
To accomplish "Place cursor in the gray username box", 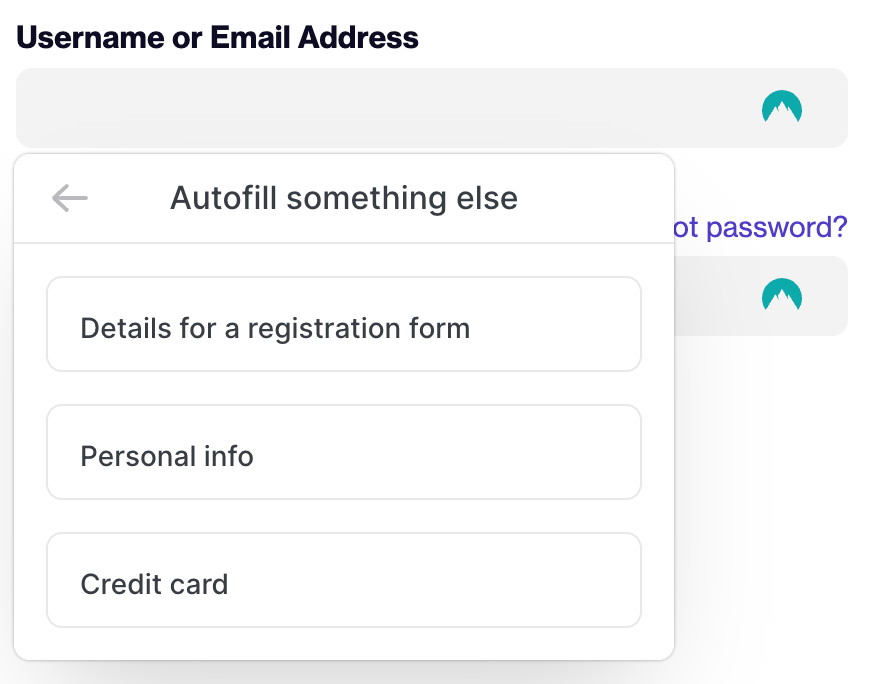I will 432,108.
